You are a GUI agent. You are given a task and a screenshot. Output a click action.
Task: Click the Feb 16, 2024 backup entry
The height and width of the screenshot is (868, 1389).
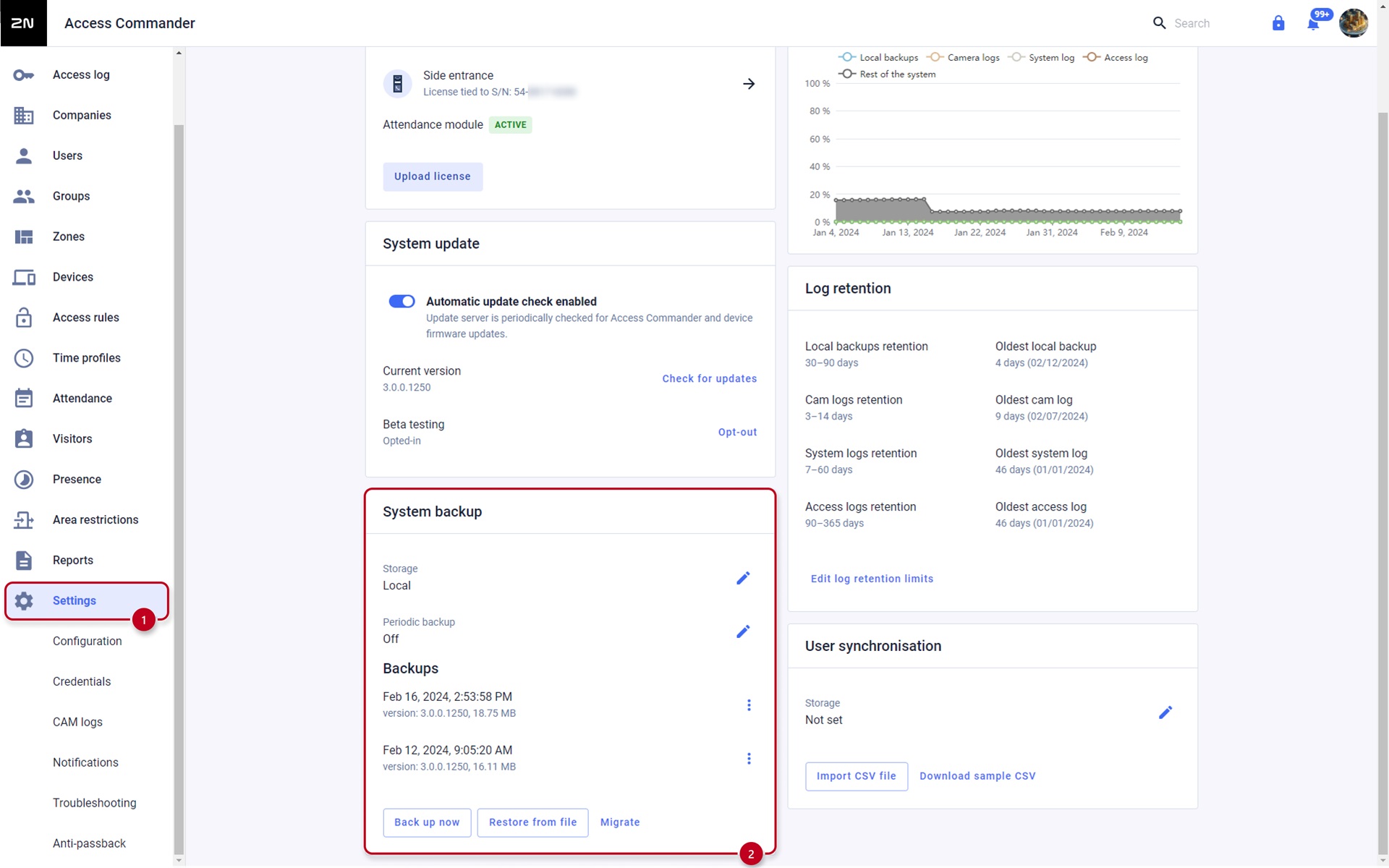[x=449, y=705]
